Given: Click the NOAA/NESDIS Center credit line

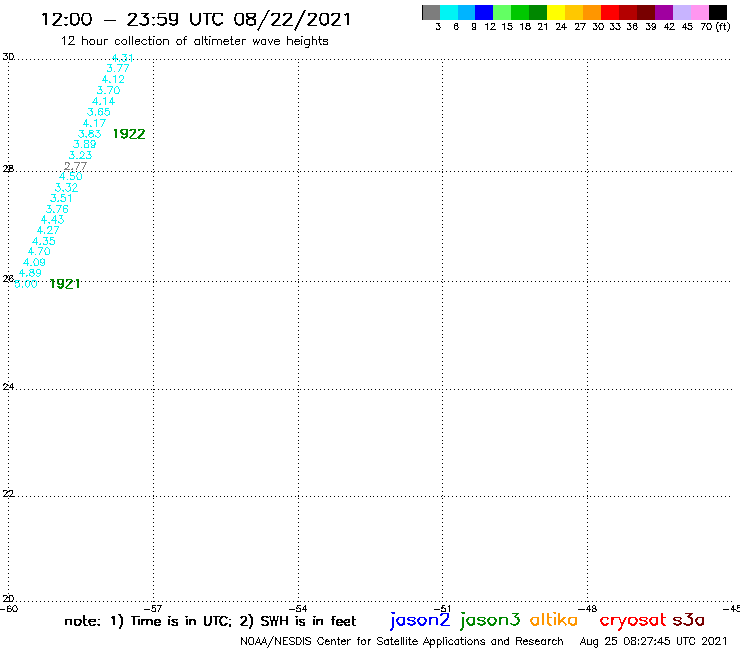Looking at the screenshot, I should [x=402, y=642].
